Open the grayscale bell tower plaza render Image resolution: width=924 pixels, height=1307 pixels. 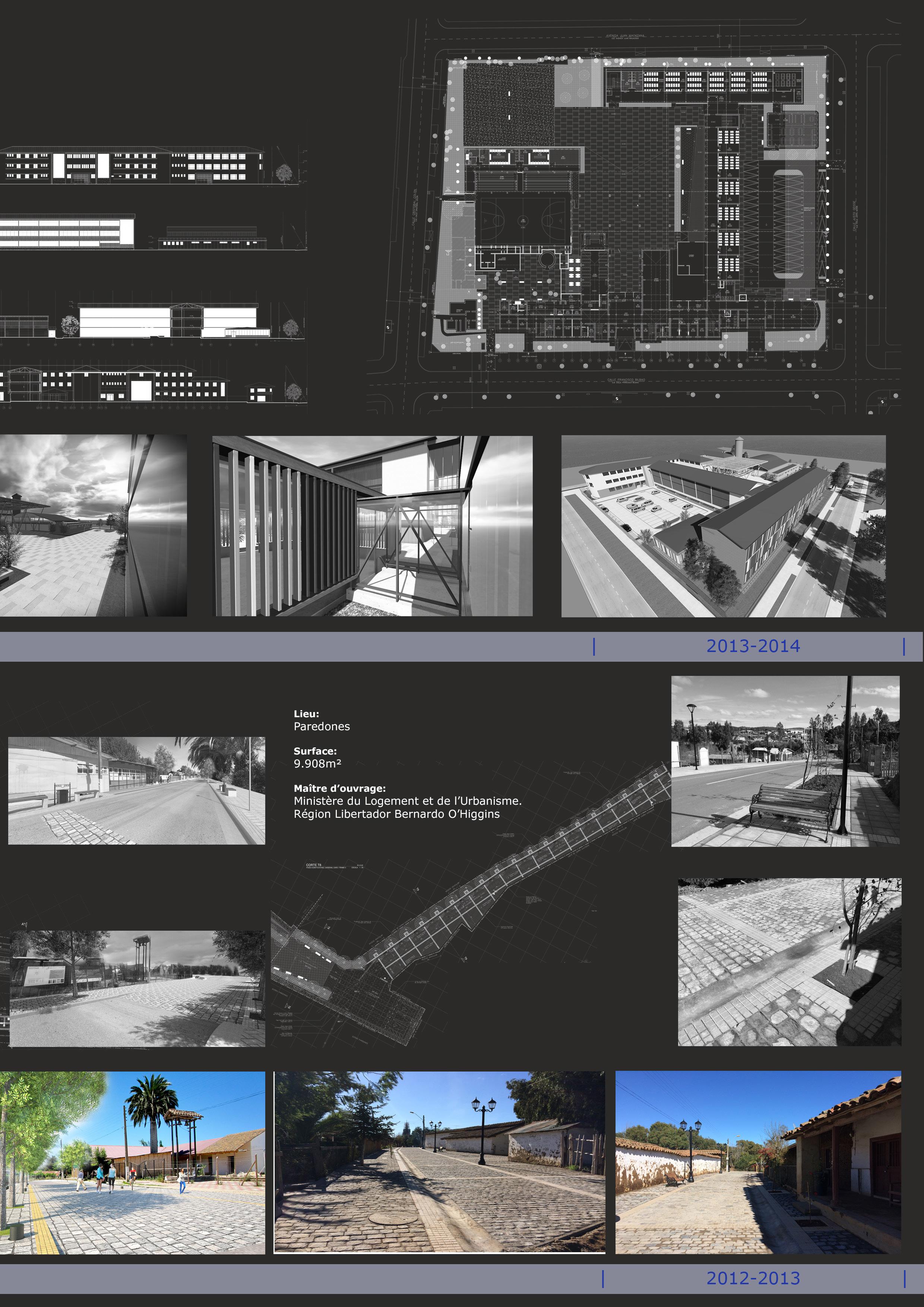click(137, 988)
